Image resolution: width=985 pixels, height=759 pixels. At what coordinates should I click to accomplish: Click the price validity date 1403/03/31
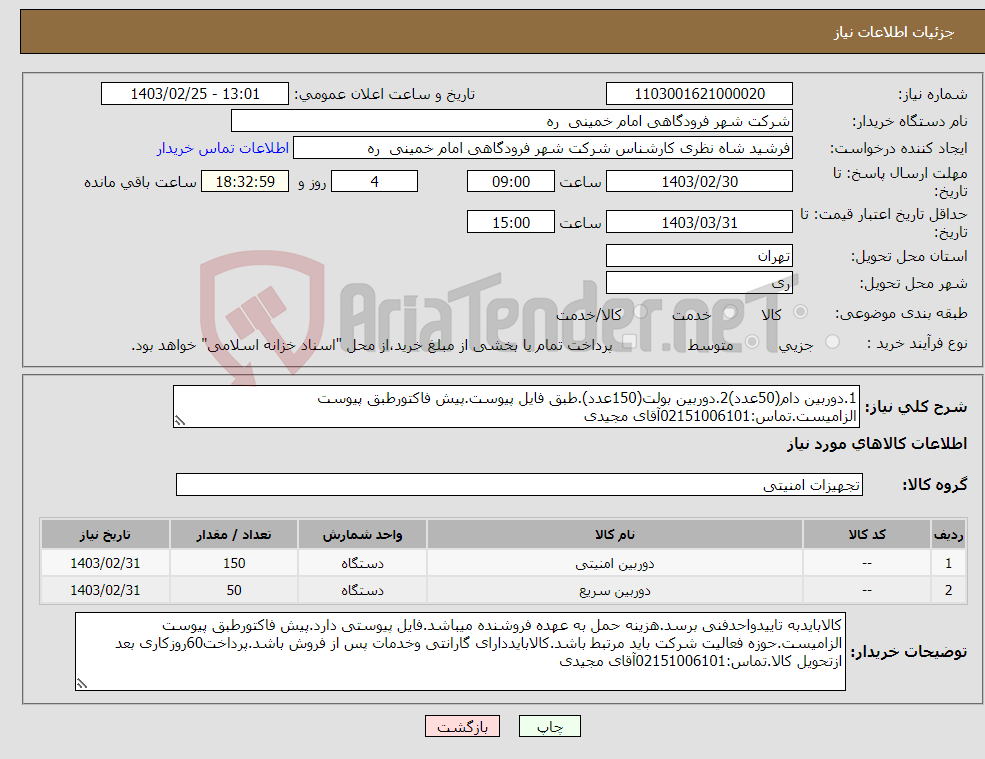(x=699, y=222)
